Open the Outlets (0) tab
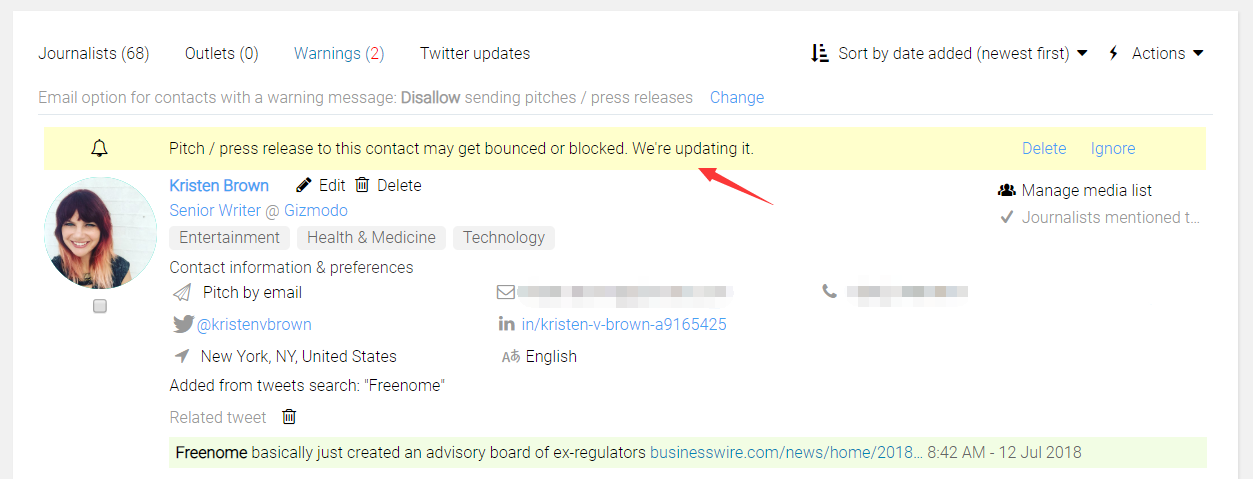Image resolution: width=1253 pixels, height=479 pixels. click(x=222, y=53)
